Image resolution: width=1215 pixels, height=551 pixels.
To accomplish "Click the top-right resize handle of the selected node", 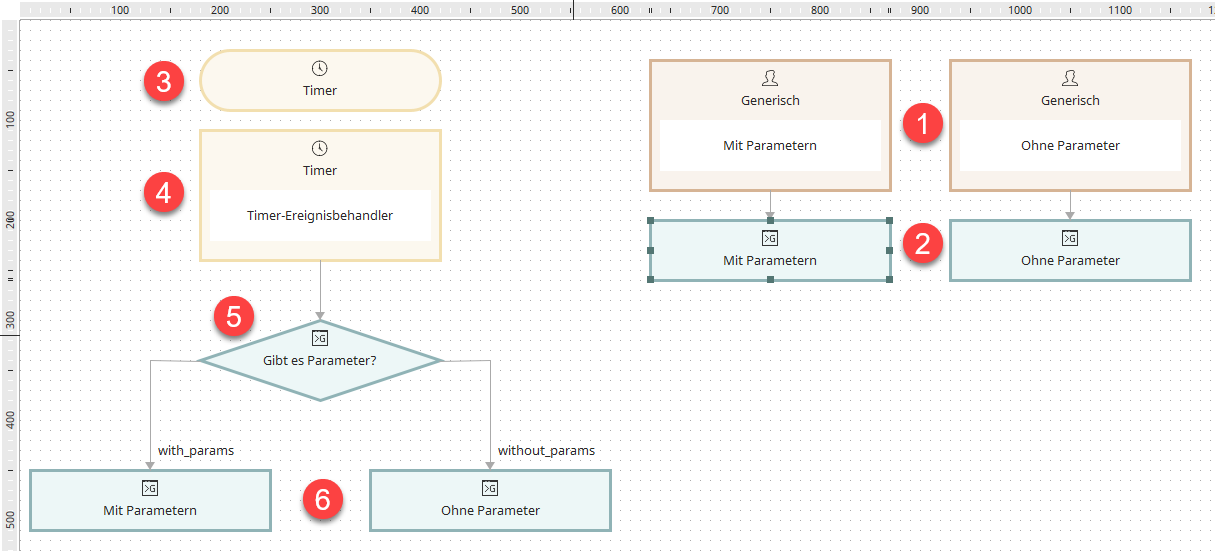I will (890, 221).
